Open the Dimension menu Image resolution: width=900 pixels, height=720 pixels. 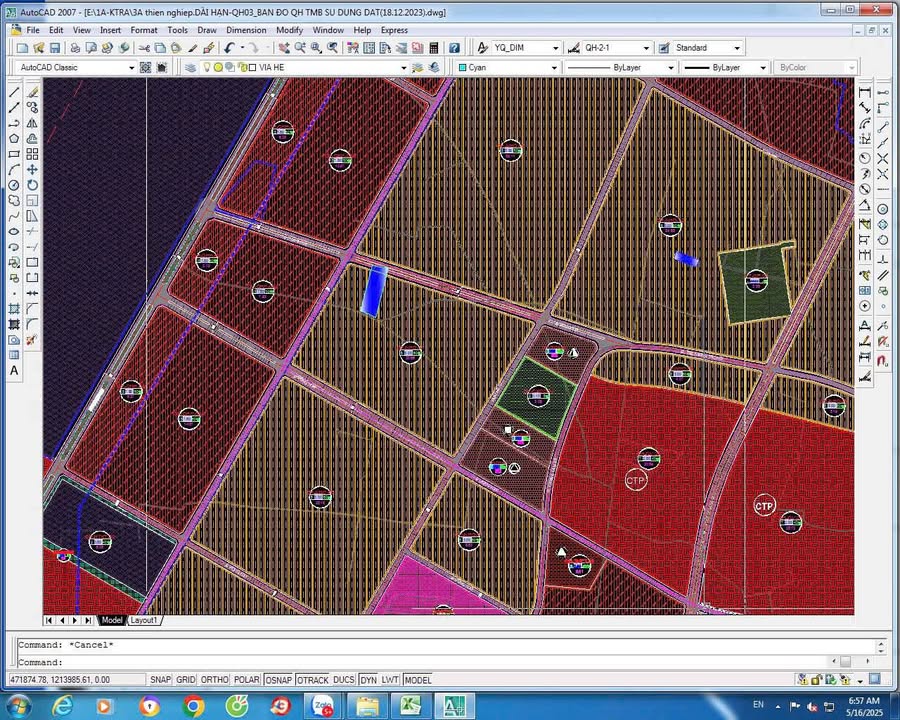click(246, 30)
